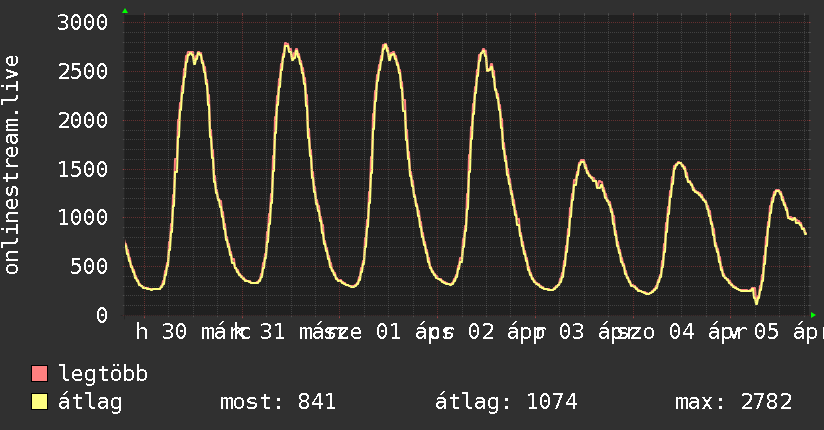Image resolution: width=824 pixels, height=430 pixels.
Task: Click the 2000 y-axis label
Action: click(83, 120)
